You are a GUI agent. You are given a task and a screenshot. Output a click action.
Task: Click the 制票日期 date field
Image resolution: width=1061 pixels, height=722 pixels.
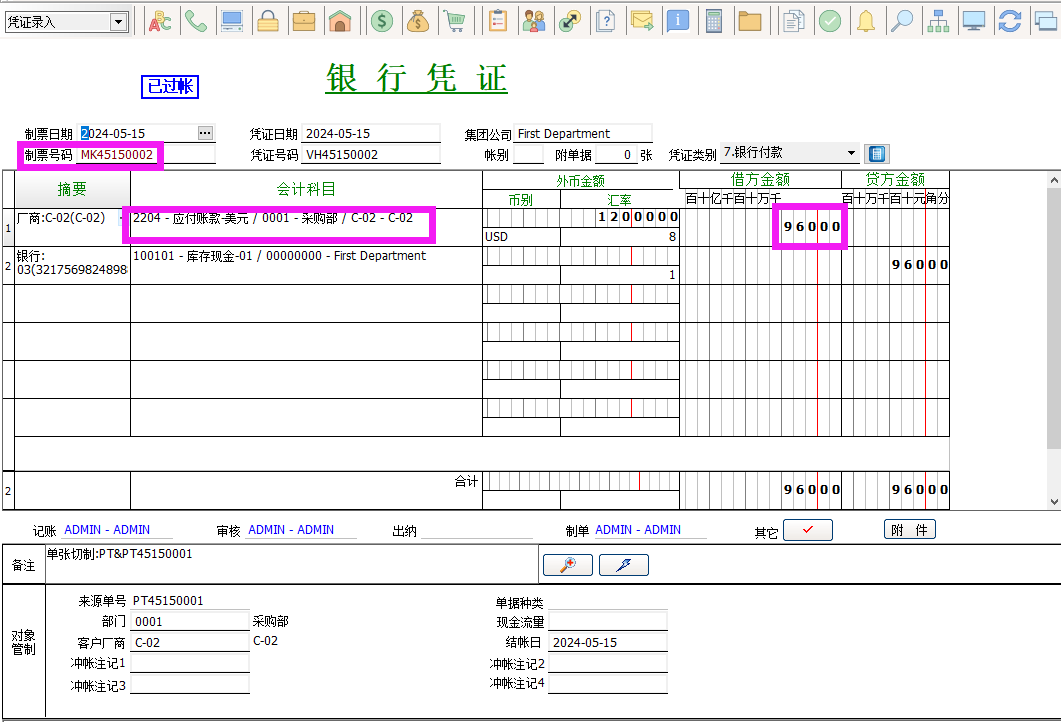pyautogui.click(x=138, y=133)
